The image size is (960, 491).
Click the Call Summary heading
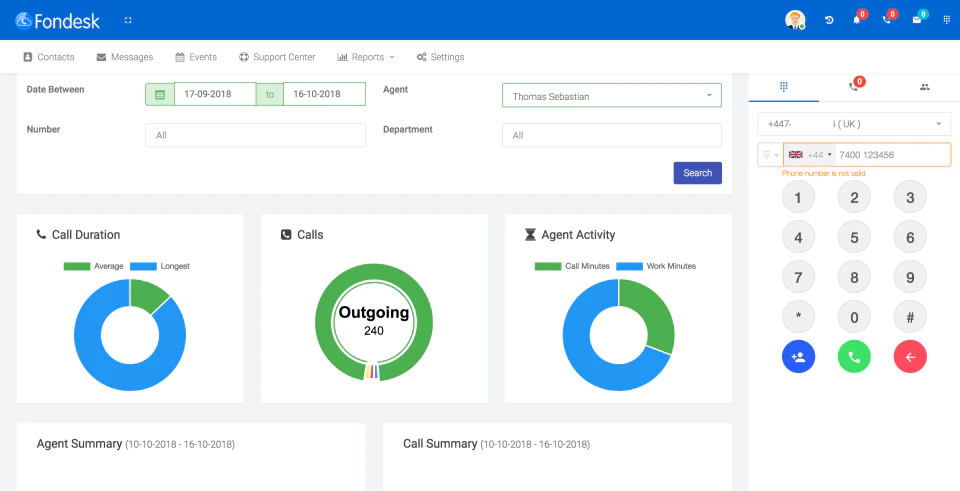tap(497, 444)
